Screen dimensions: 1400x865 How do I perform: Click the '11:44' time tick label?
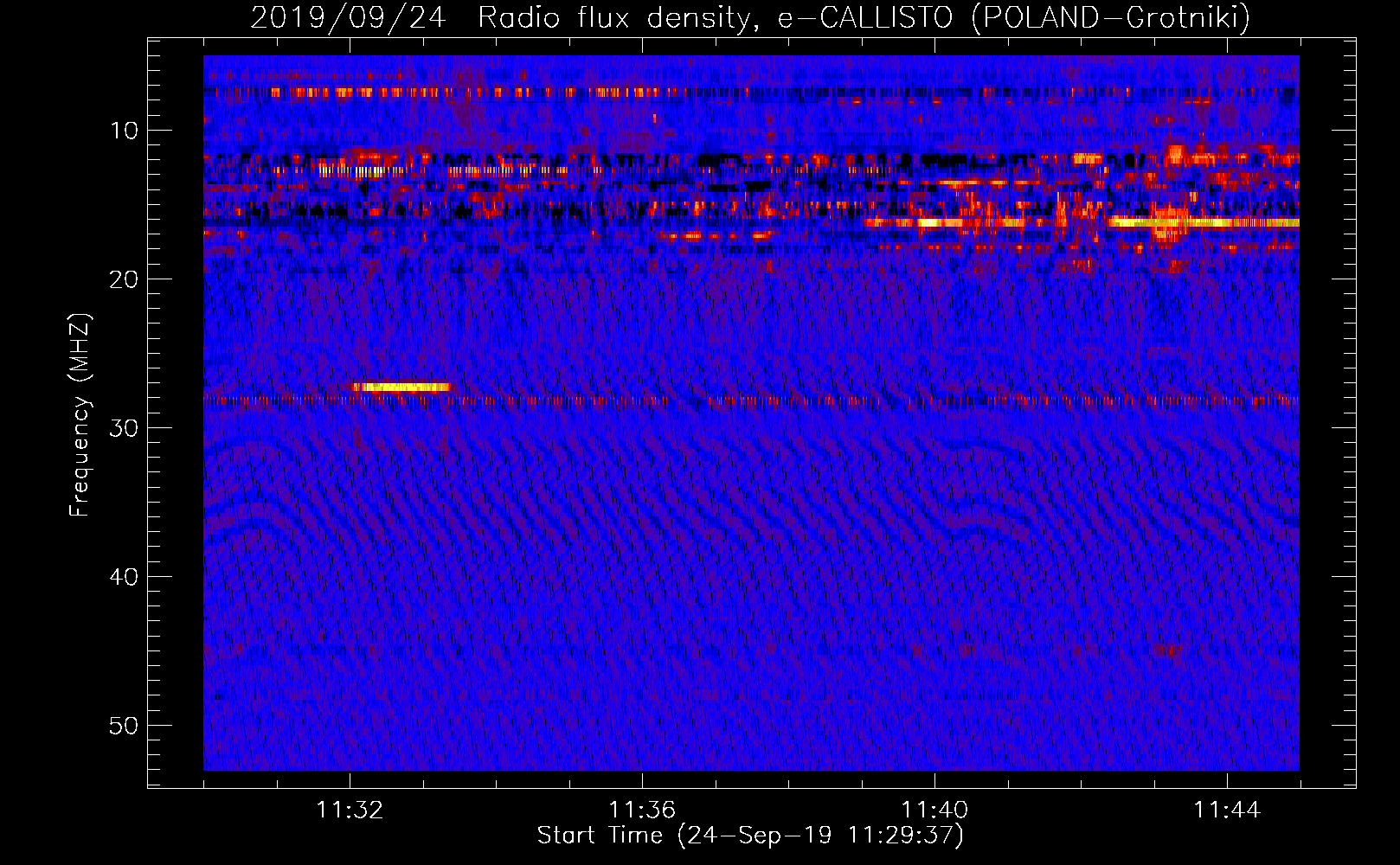coord(1227,811)
